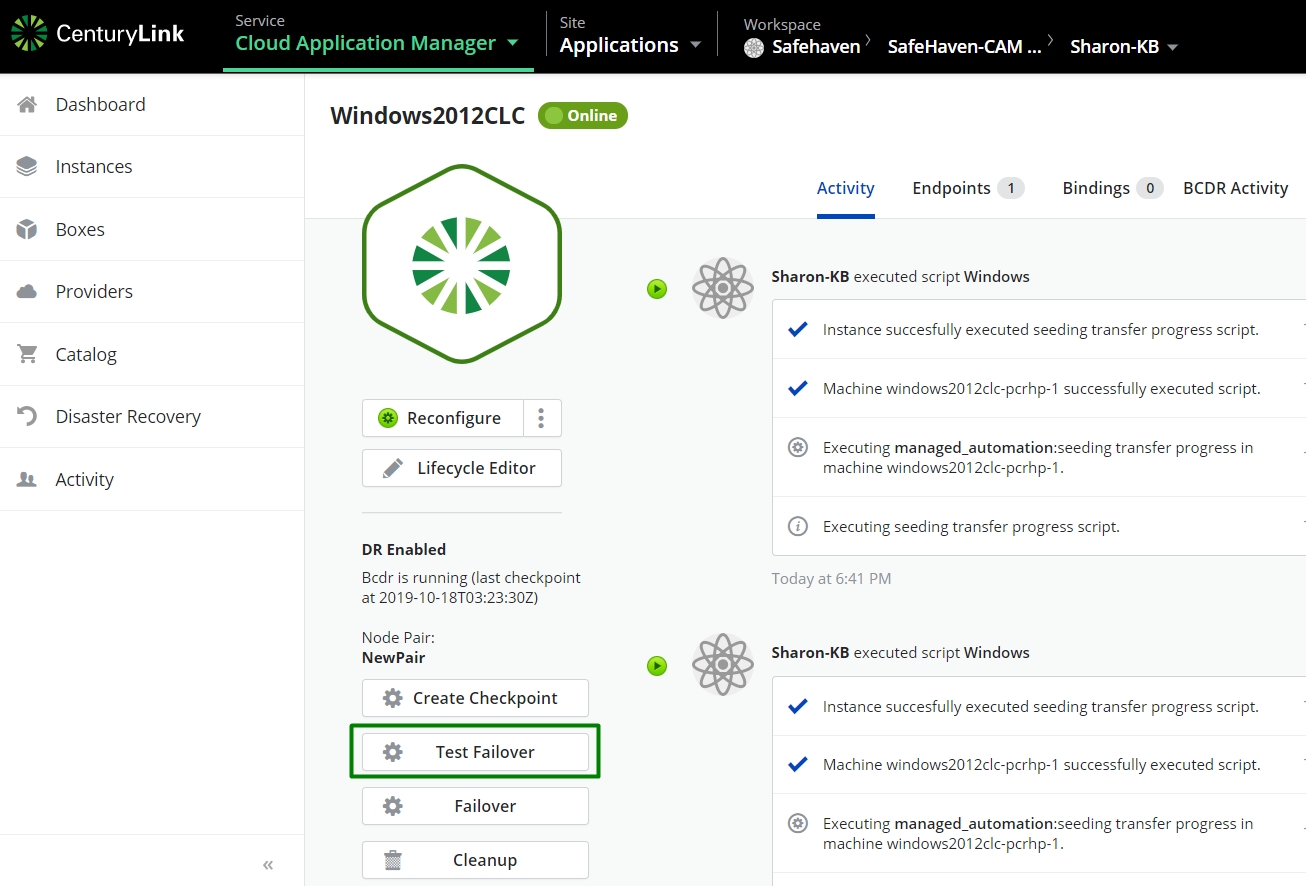The height and width of the screenshot is (886, 1306).
Task: Expand the Applications site dropdown
Action: (630, 45)
